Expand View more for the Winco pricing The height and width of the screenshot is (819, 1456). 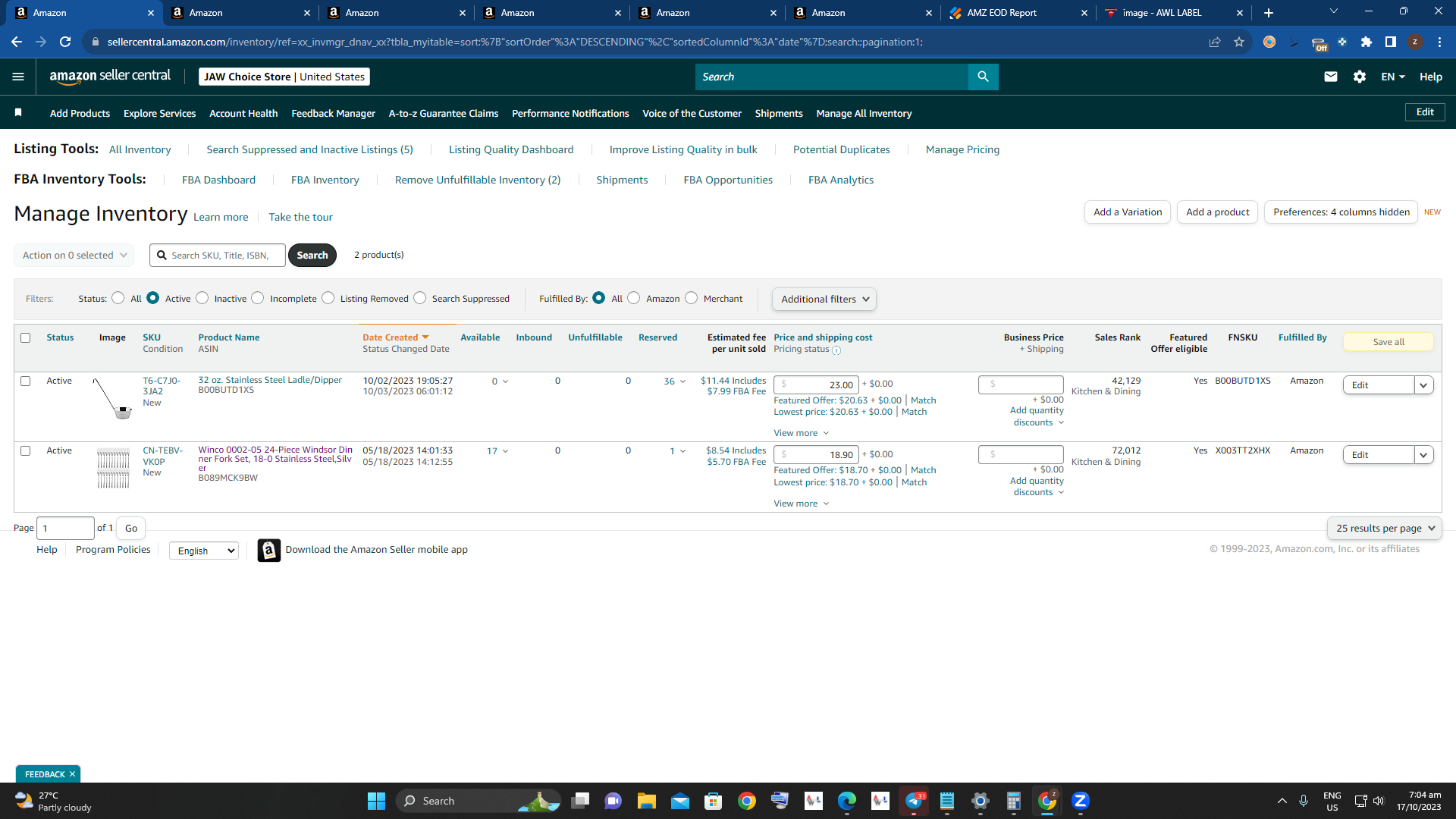[802, 504]
